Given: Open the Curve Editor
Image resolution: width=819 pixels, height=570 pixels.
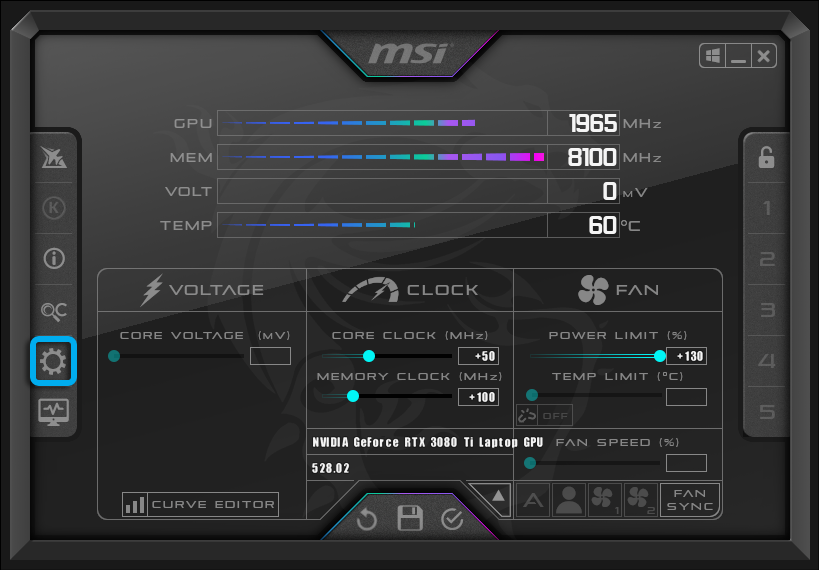Looking at the screenshot, I should (200, 504).
